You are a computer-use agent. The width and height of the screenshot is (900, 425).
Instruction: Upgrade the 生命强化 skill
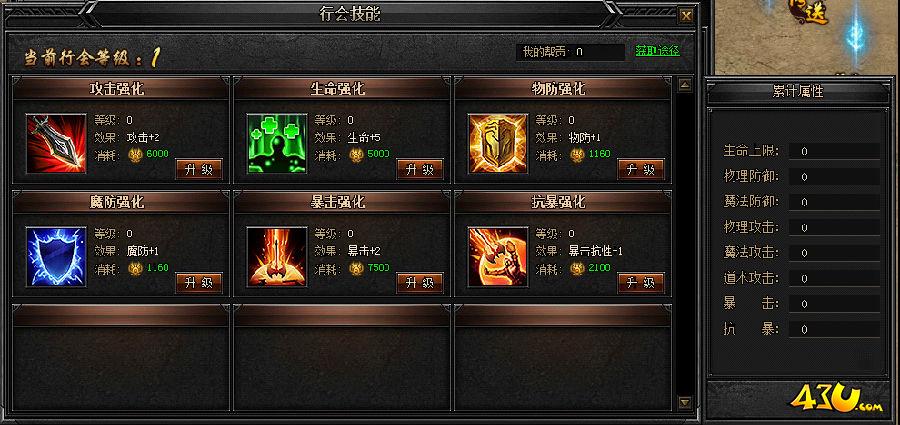[x=420, y=169]
